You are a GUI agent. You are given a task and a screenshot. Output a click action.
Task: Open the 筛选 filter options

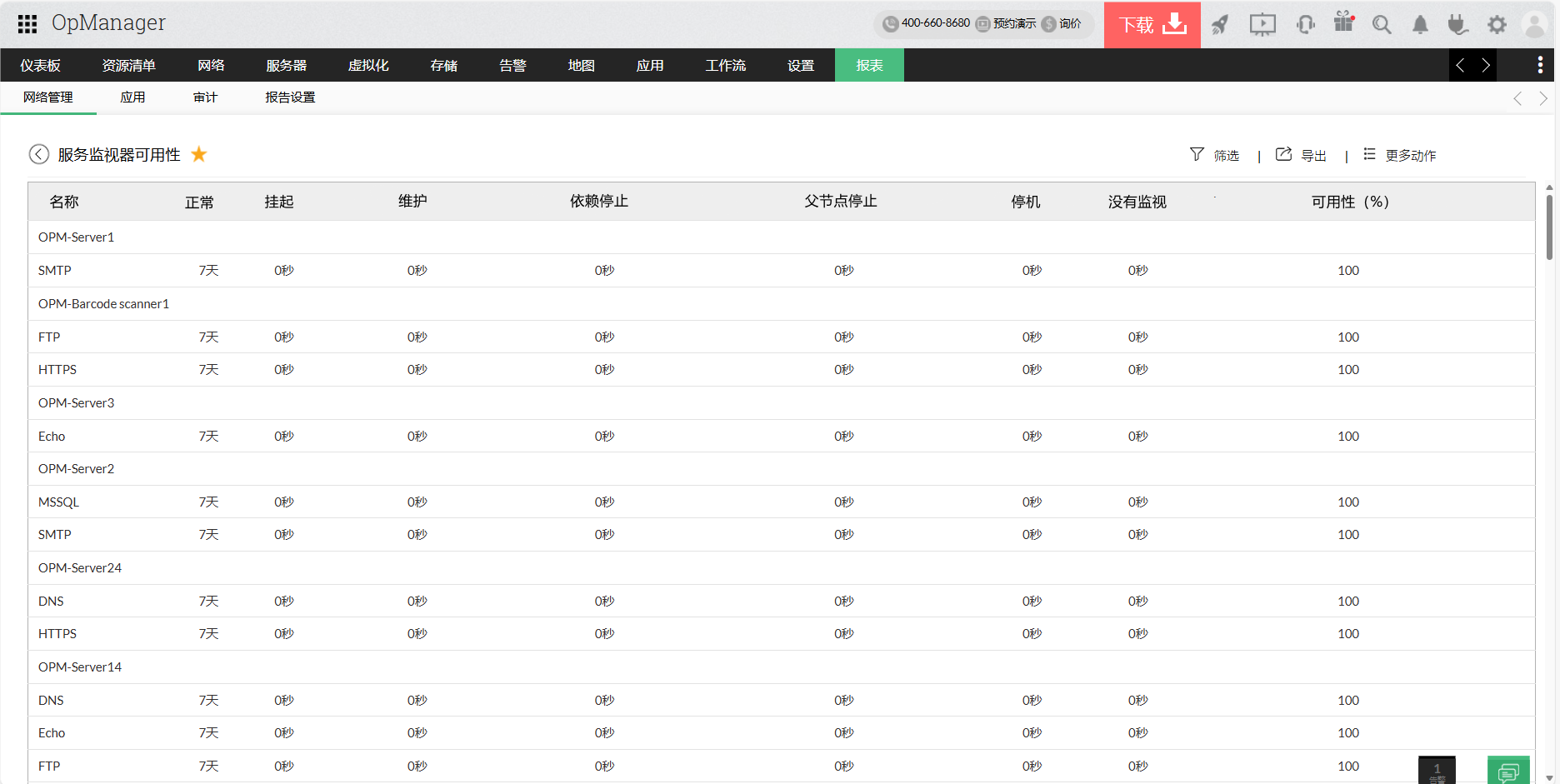(1214, 155)
